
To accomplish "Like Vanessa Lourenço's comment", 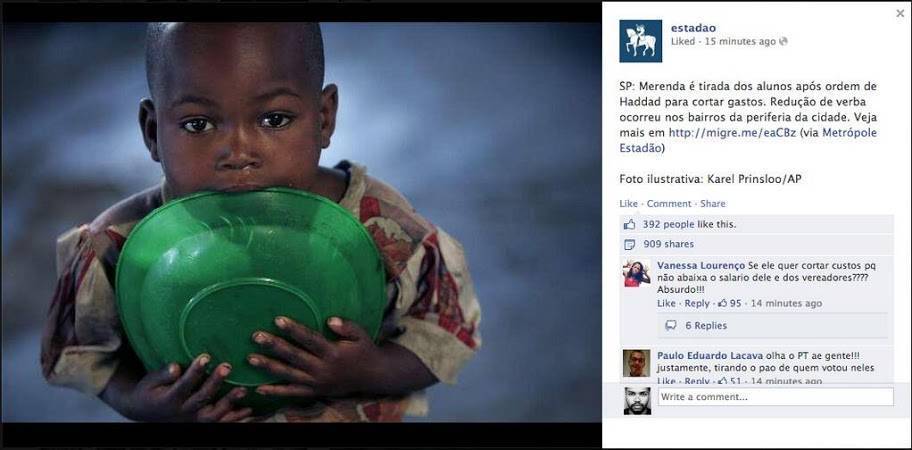I will tap(666, 303).
